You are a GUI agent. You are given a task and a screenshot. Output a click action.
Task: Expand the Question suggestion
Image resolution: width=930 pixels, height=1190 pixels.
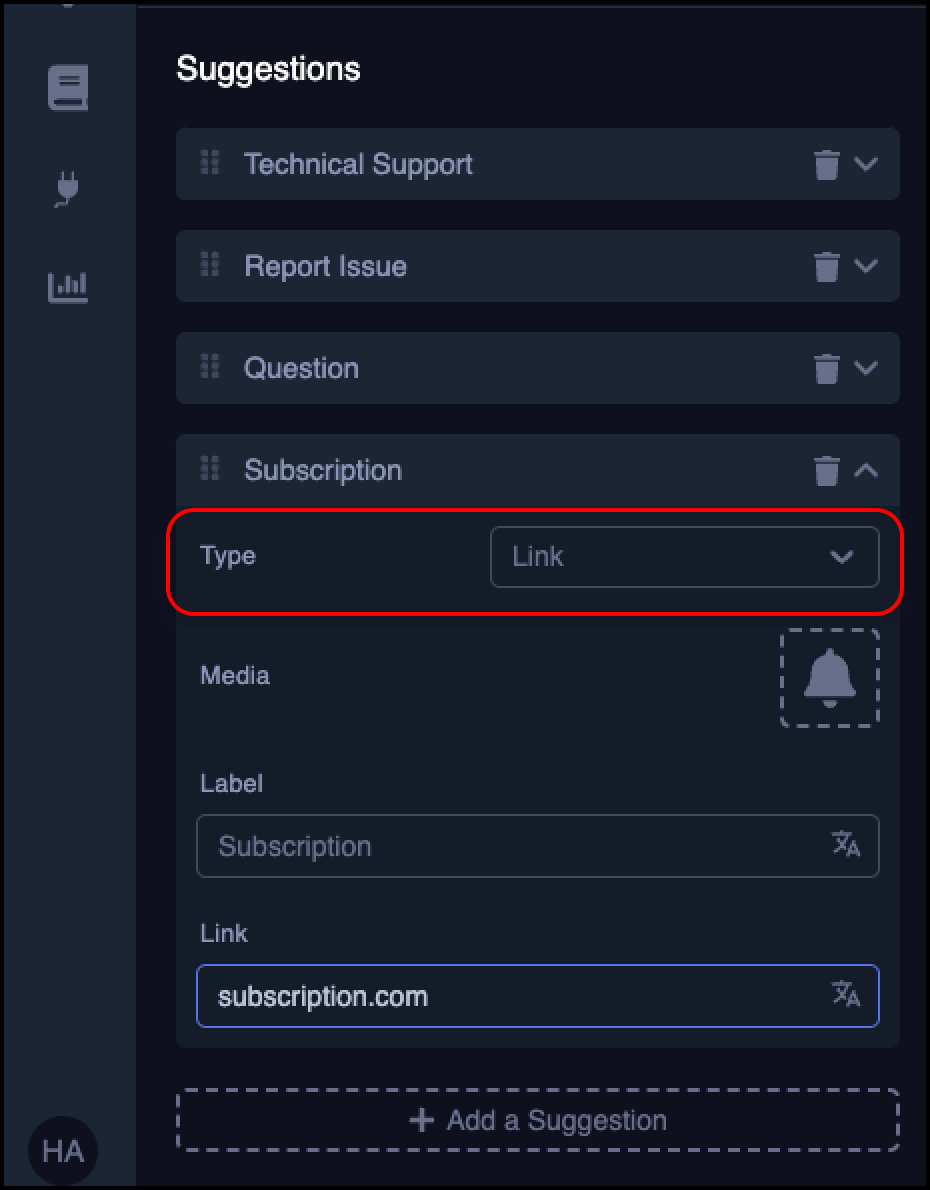click(866, 368)
